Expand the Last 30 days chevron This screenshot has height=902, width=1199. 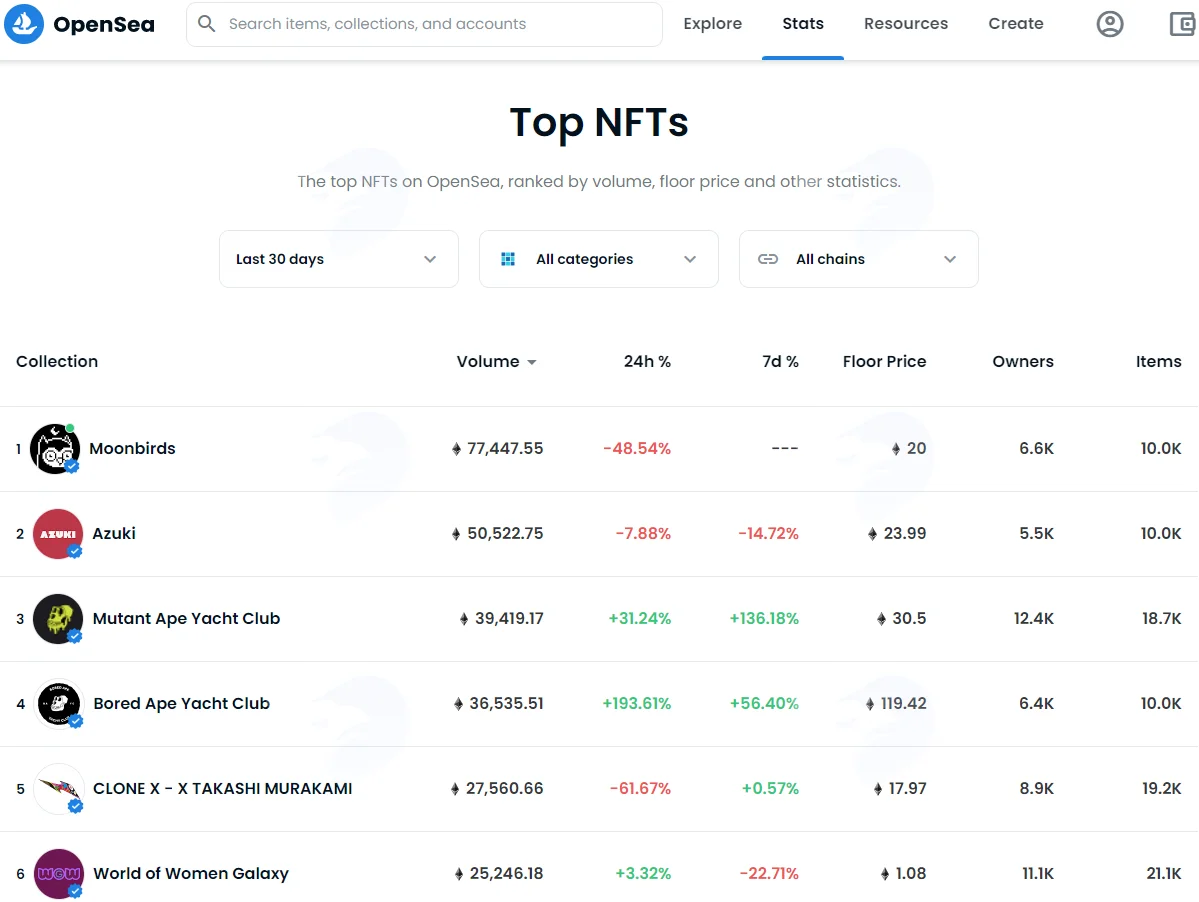pyautogui.click(x=431, y=259)
